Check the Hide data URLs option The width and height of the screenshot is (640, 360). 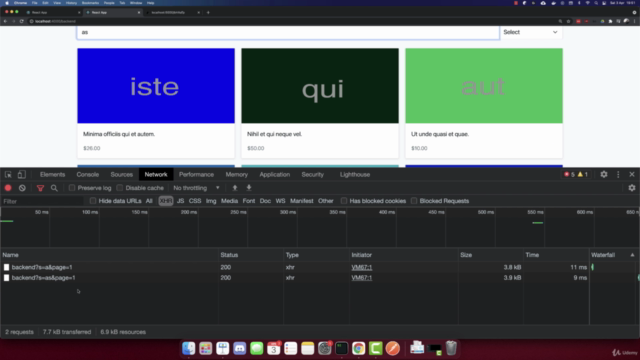tap(93, 201)
